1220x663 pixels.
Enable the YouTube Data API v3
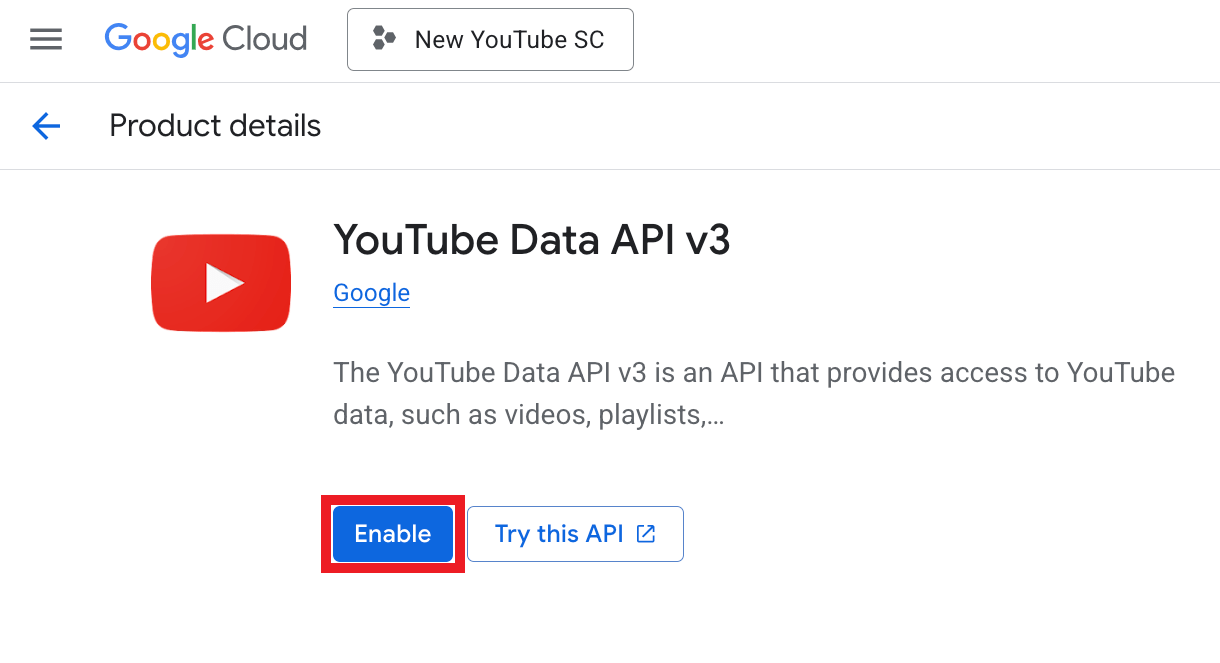click(x=392, y=534)
